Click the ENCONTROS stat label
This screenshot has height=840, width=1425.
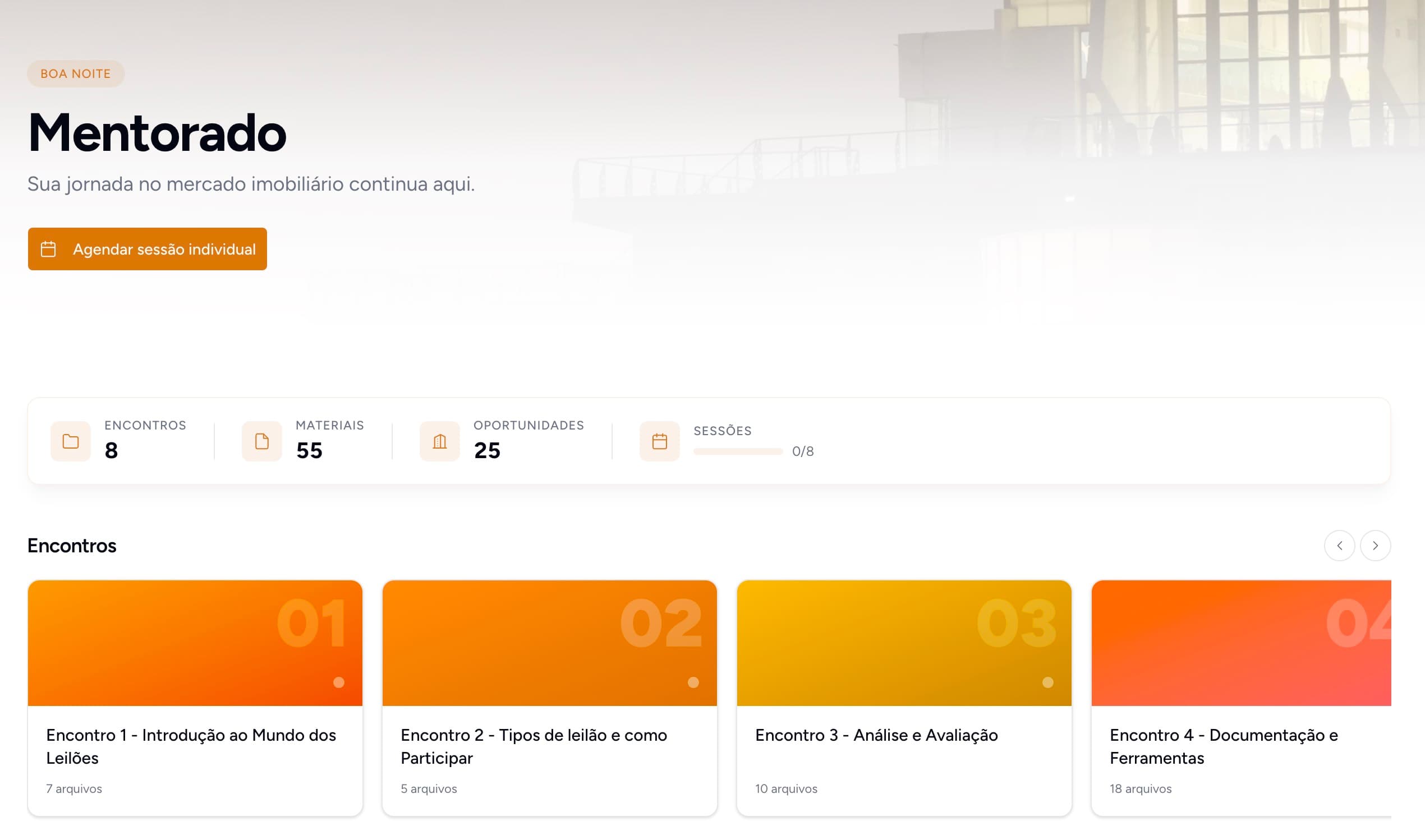click(x=145, y=426)
